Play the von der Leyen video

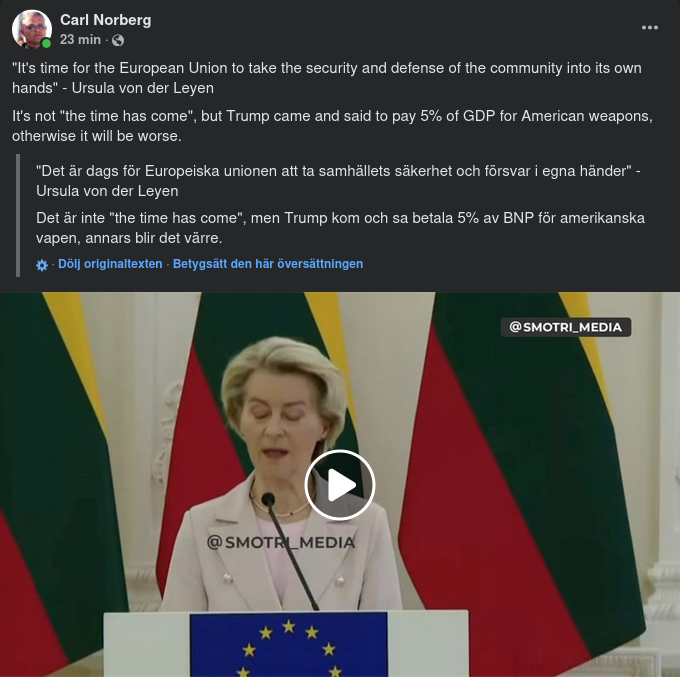[x=340, y=485]
